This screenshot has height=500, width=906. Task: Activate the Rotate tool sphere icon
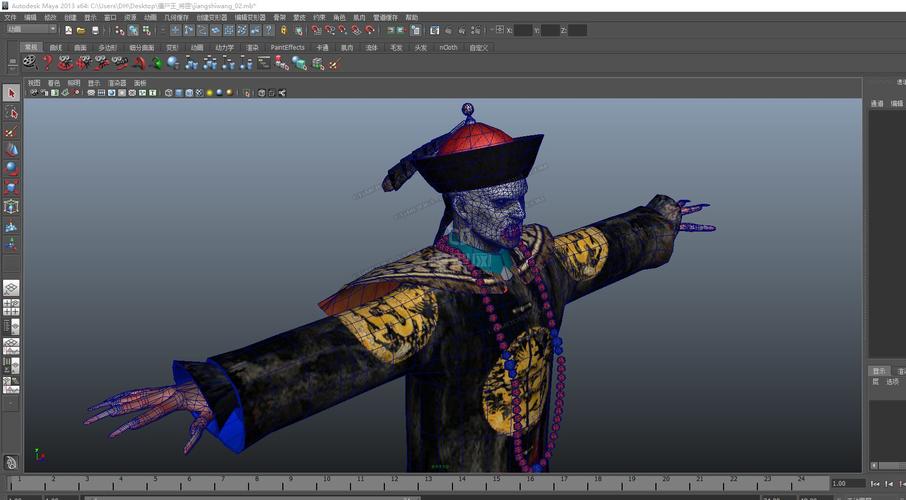point(11,169)
